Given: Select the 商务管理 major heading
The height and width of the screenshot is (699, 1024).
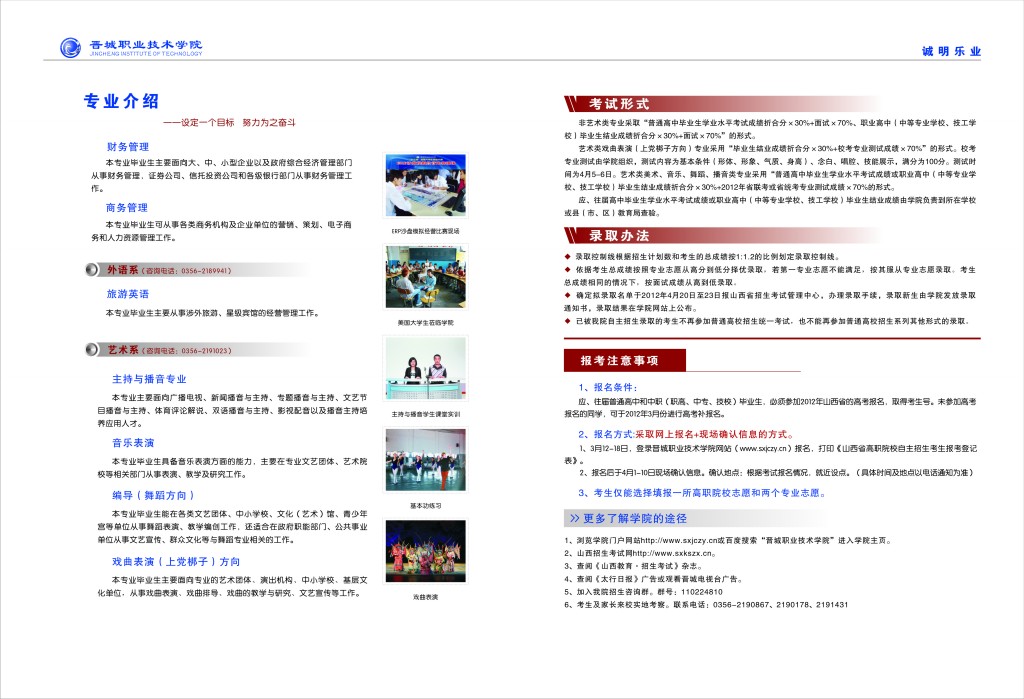Looking at the screenshot, I should (x=127, y=208).
